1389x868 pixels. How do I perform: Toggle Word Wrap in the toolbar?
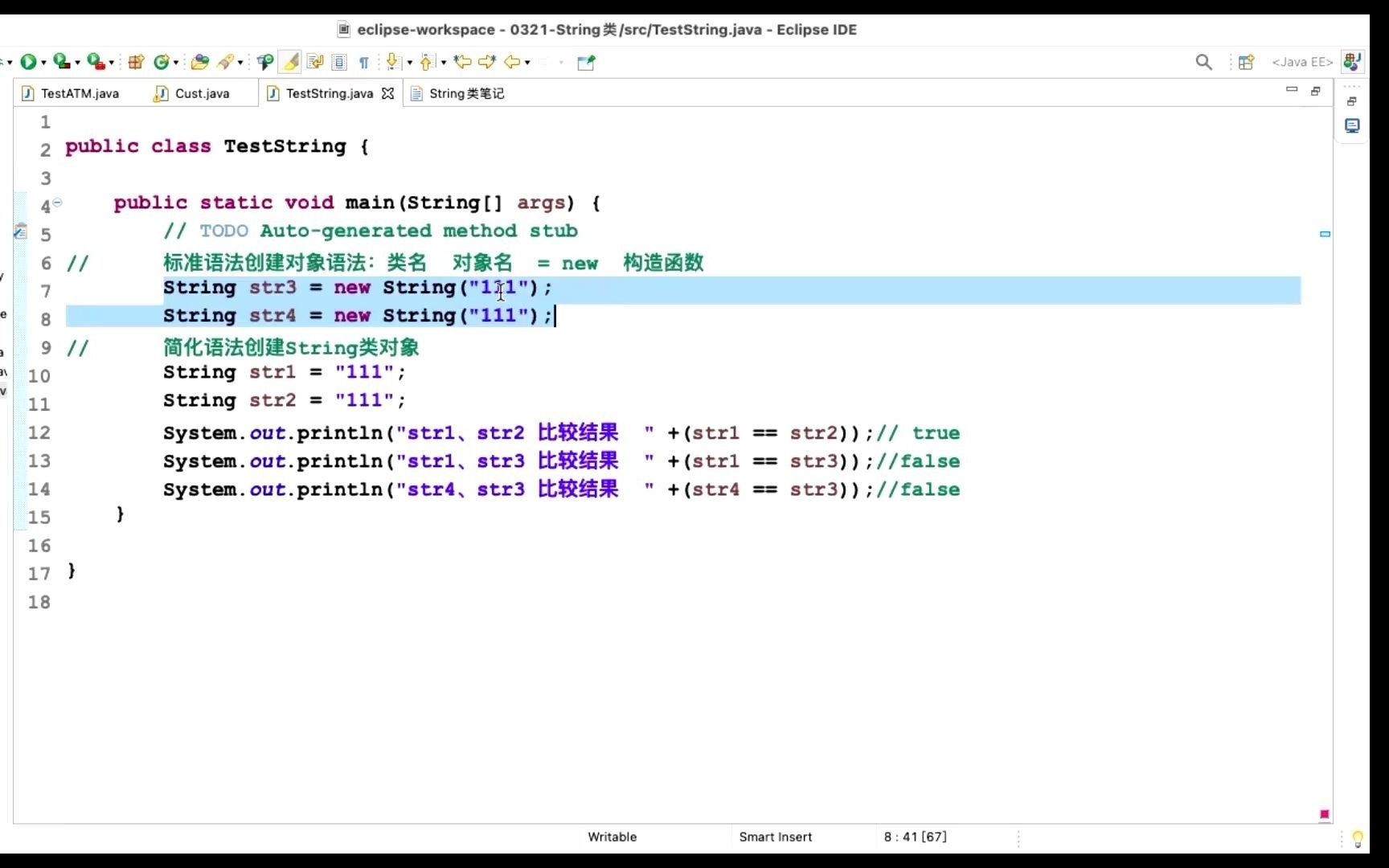click(x=315, y=62)
